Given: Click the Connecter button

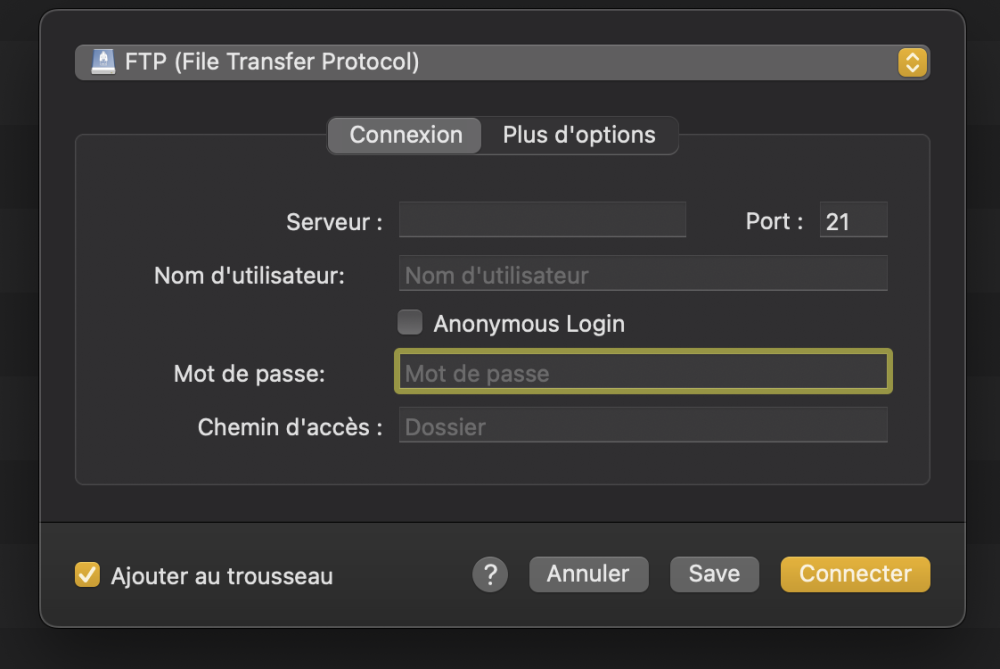Looking at the screenshot, I should (855, 574).
